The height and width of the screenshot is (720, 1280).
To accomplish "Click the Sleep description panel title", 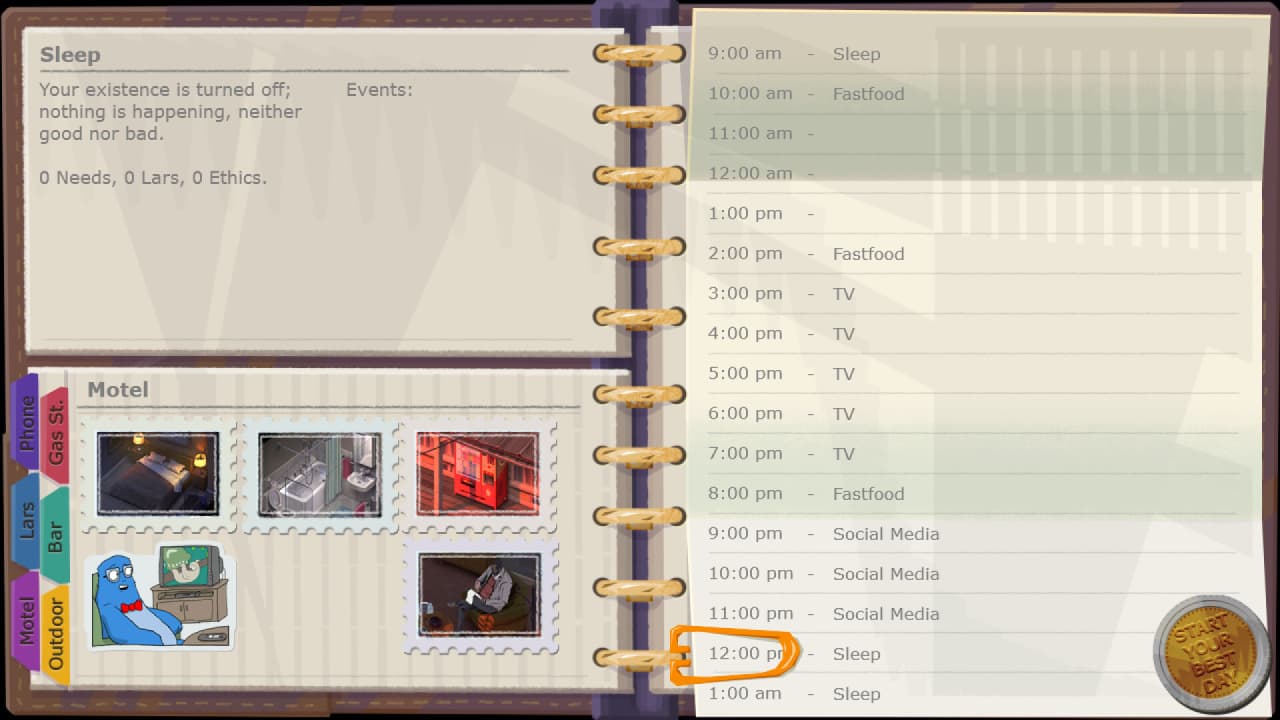I will tap(70, 55).
